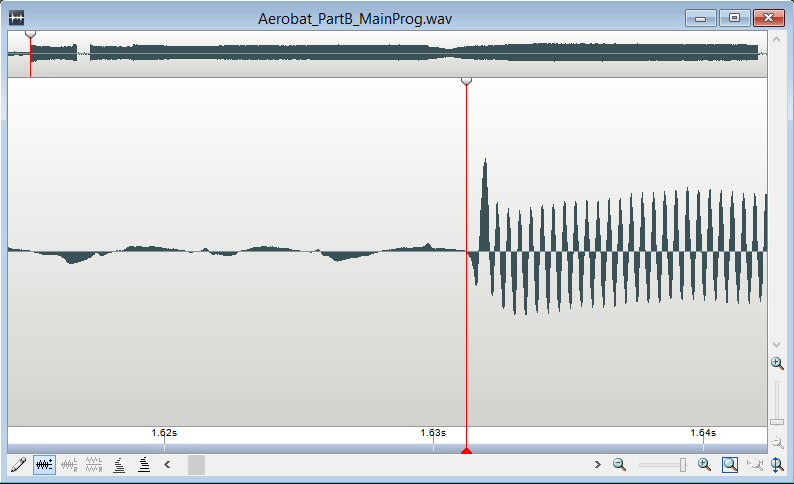Toggle the stacked L/R channel waveform view

[94, 464]
